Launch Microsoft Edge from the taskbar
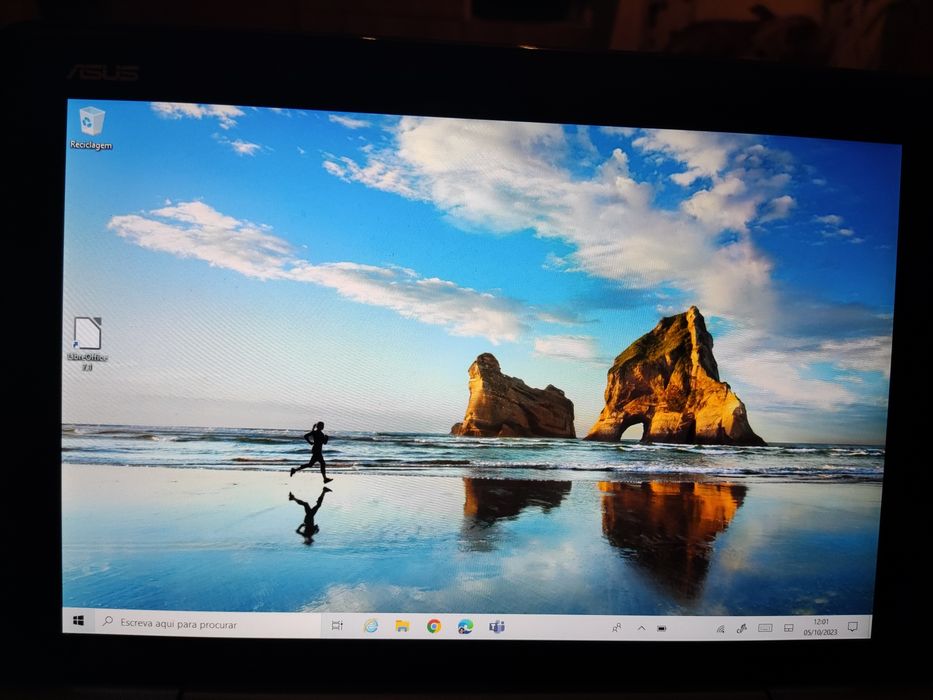Screen dimensions: 933x700 coord(465,626)
